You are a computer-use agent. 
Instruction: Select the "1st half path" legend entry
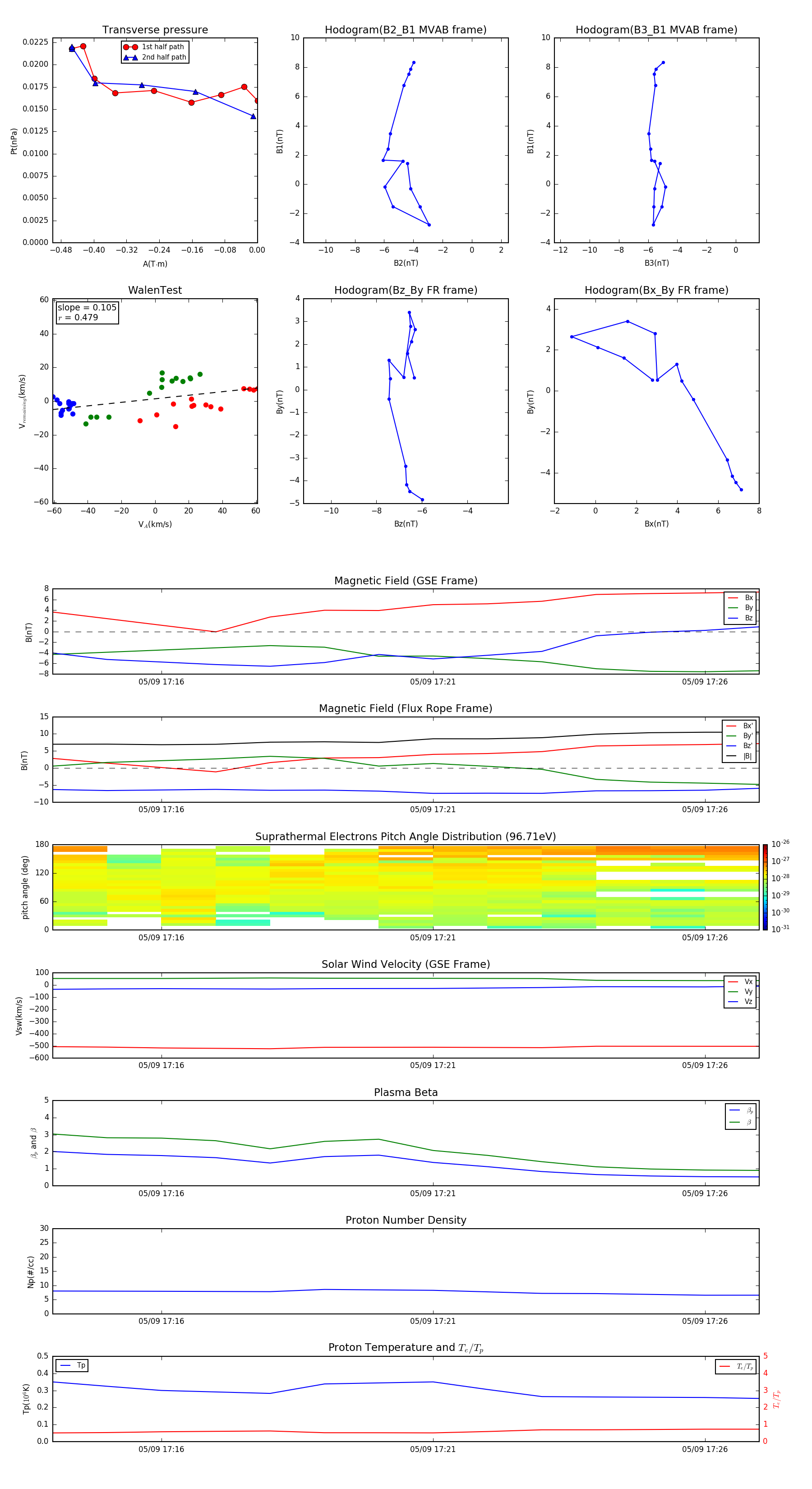click(154, 47)
